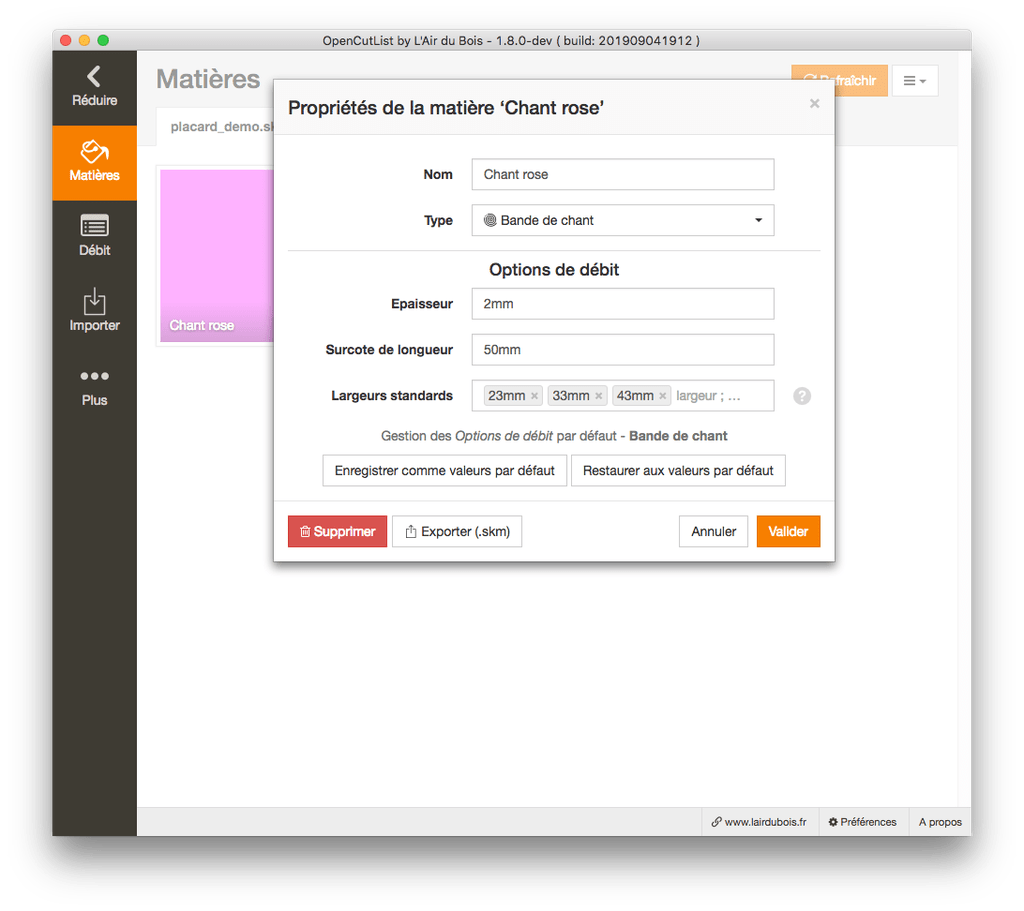Click the help question mark icon
The width and height of the screenshot is (1024, 911).
point(802,396)
